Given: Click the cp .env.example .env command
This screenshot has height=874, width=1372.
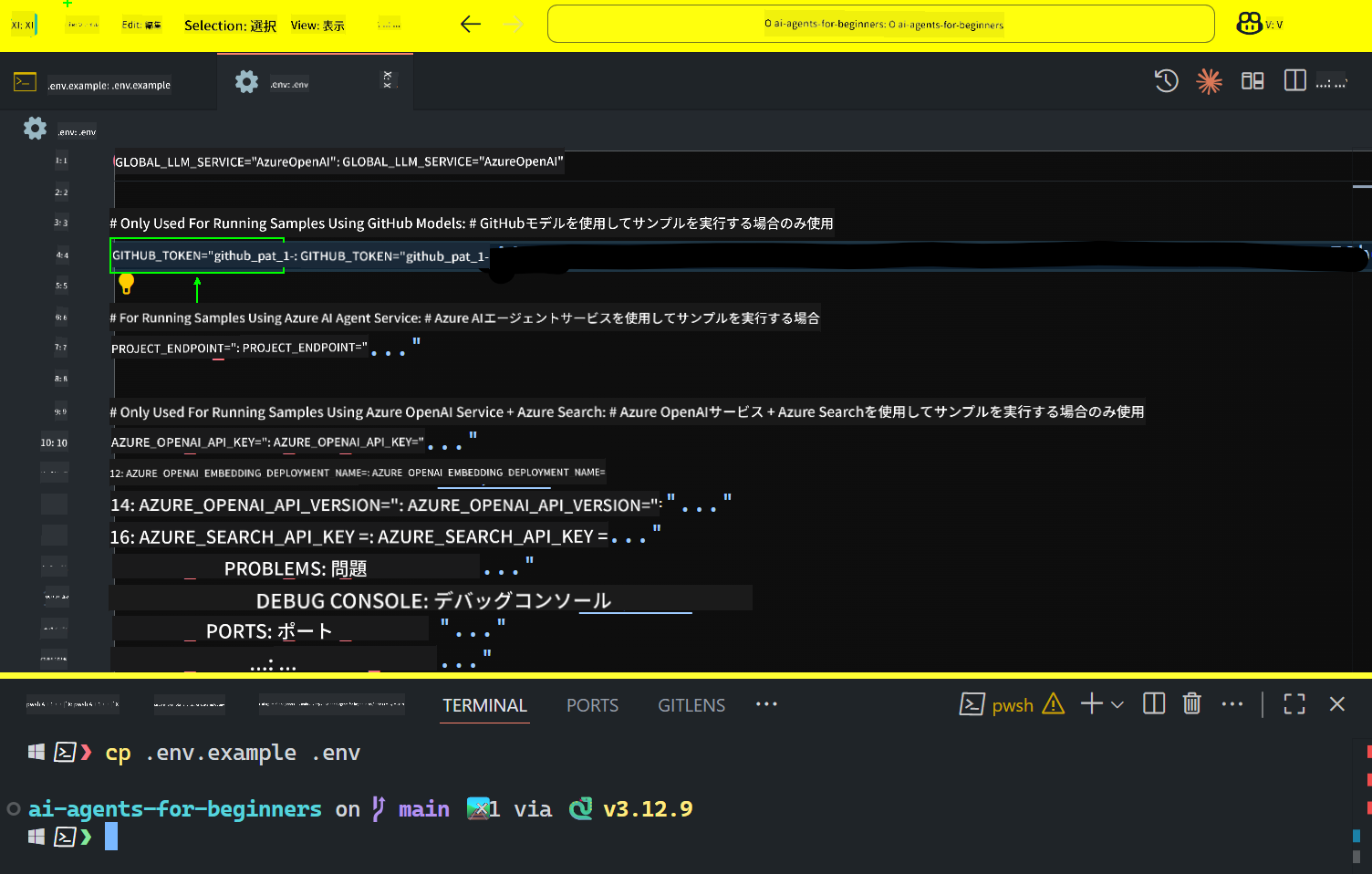Looking at the screenshot, I should (233, 753).
